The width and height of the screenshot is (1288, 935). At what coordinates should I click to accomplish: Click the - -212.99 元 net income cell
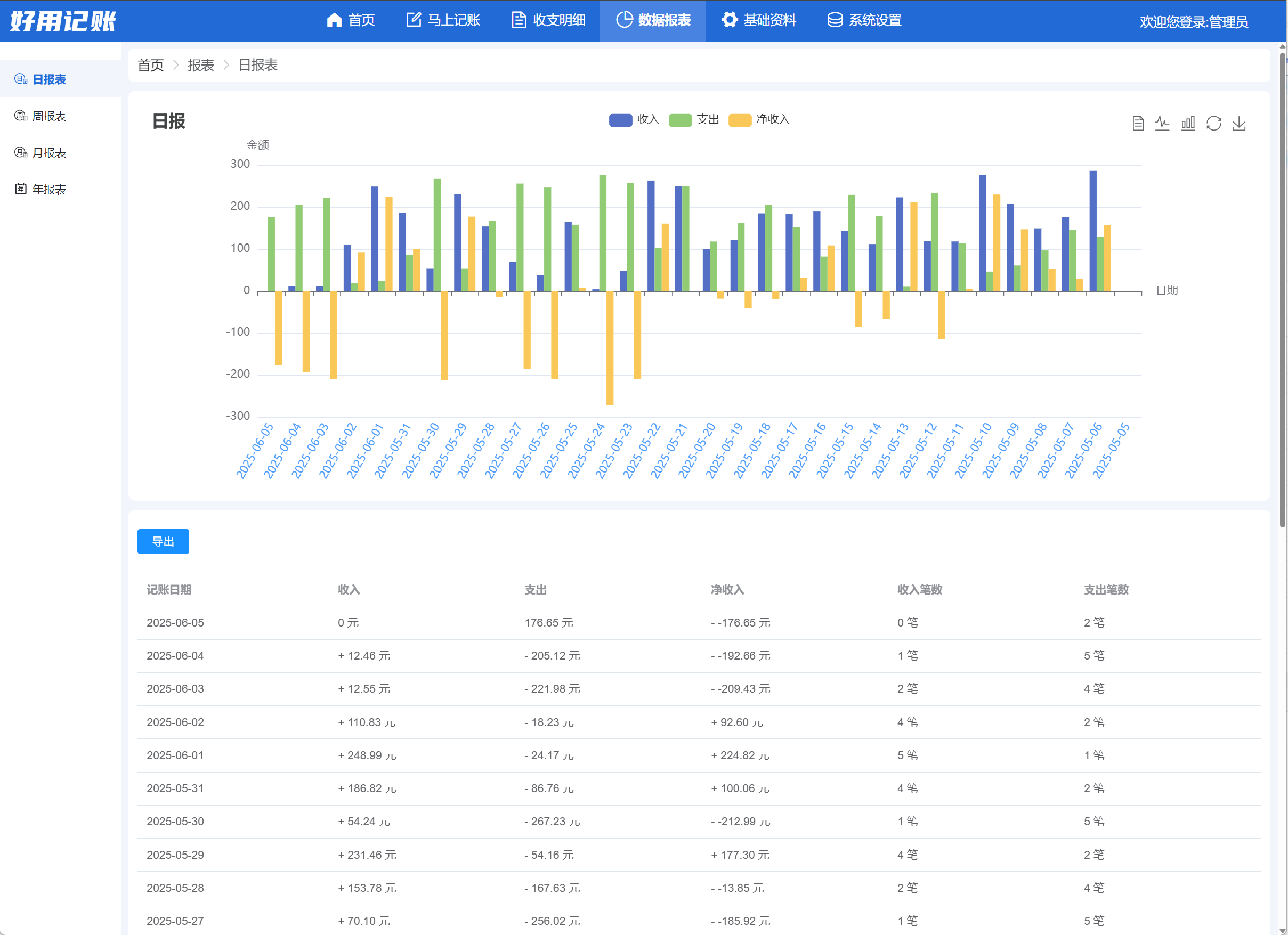click(x=741, y=822)
